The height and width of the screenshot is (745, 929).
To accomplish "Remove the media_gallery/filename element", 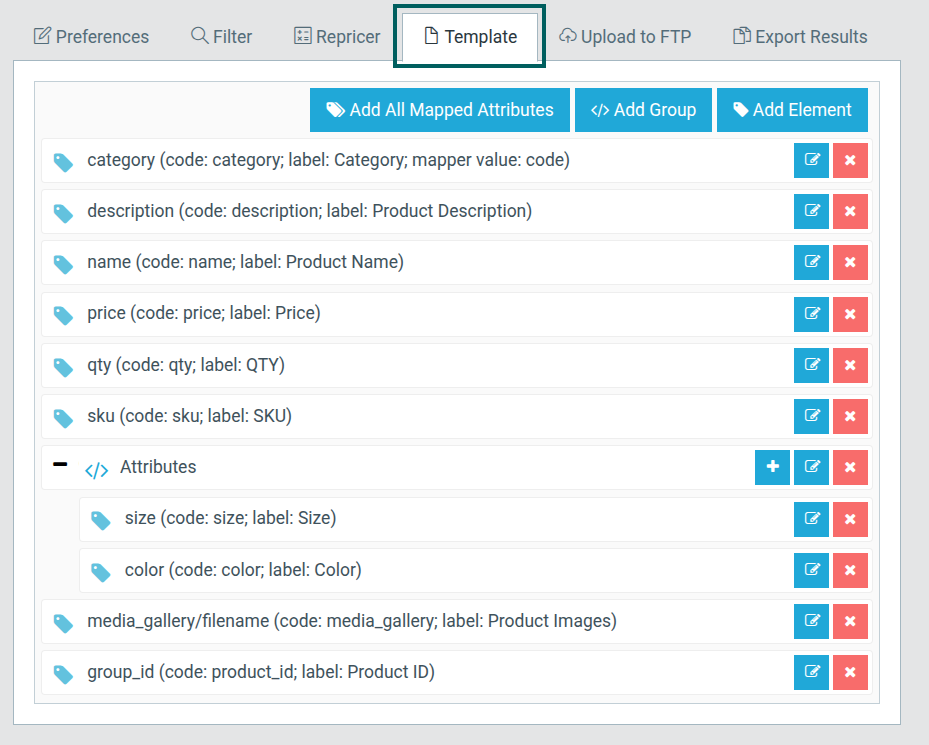I will (850, 621).
